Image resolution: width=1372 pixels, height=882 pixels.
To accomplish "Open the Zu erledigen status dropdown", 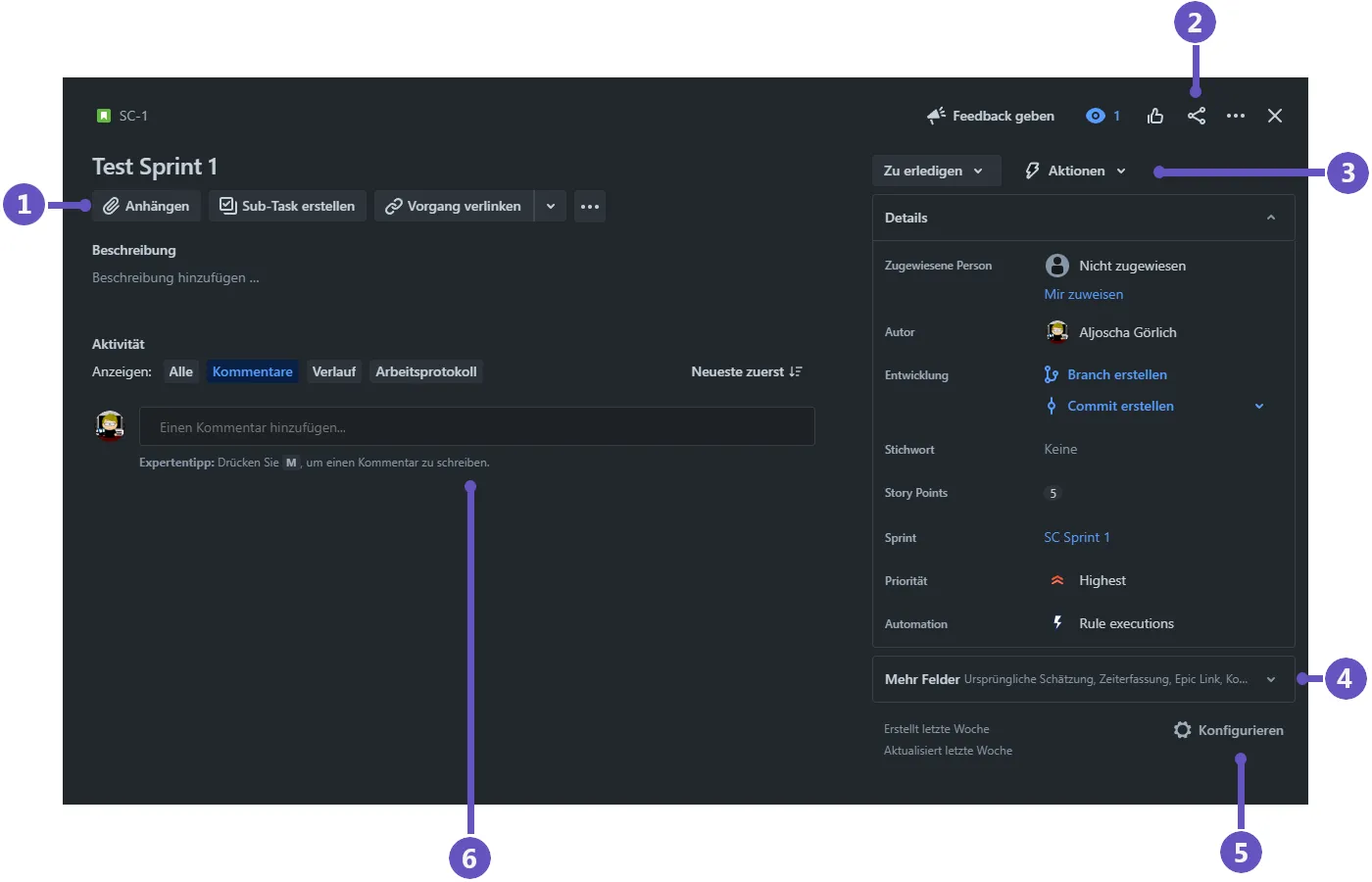I will (936, 171).
